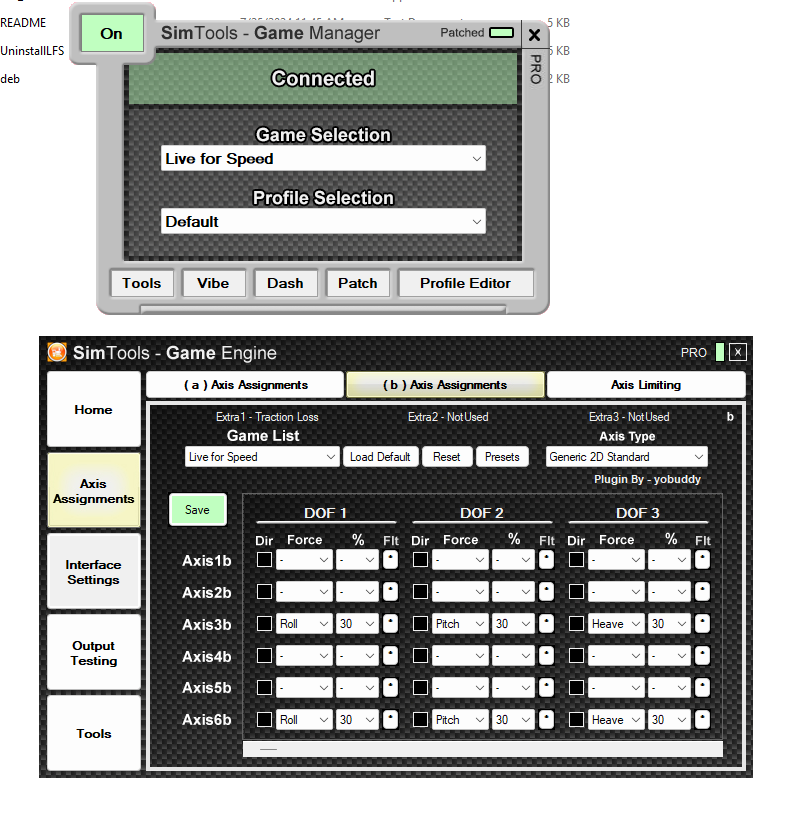The height and width of the screenshot is (825, 801).
Task: Open Tools in Game Engine sidebar
Action: 94,733
